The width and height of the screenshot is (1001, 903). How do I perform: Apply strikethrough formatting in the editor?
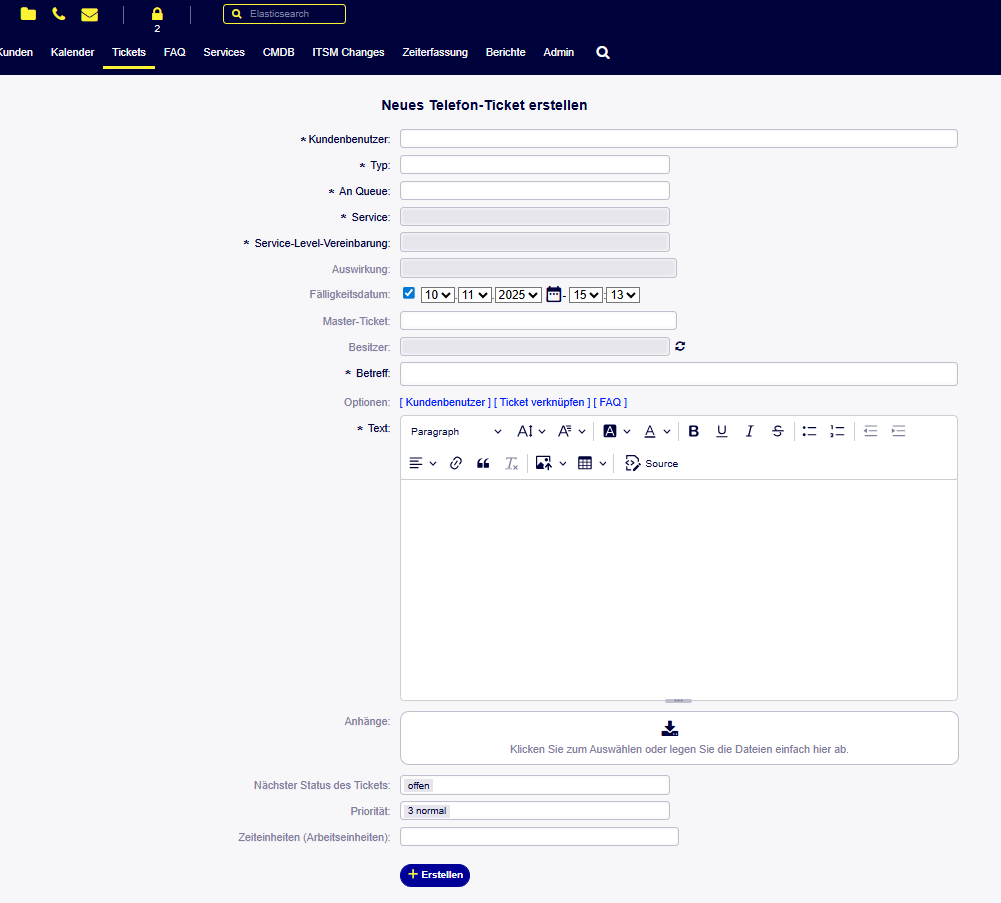[777, 431]
